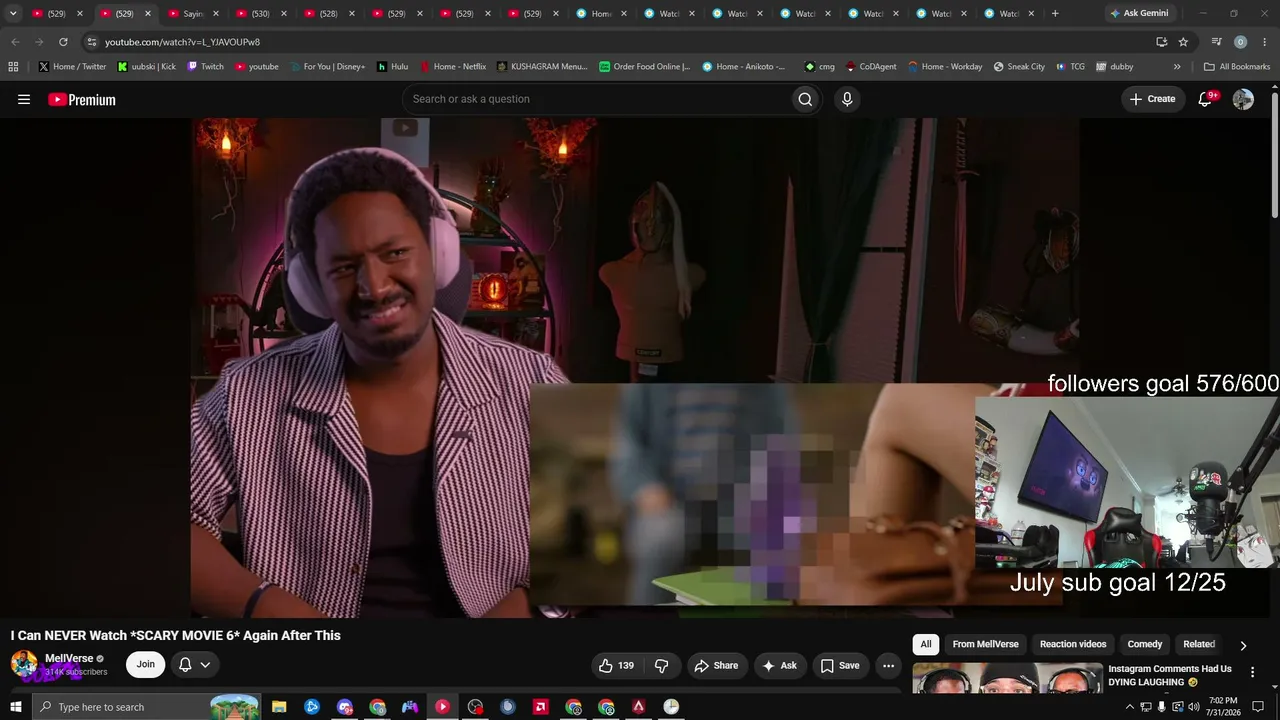Click the Ask button under video
Image resolution: width=1280 pixels, height=720 pixels.
point(779,665)
